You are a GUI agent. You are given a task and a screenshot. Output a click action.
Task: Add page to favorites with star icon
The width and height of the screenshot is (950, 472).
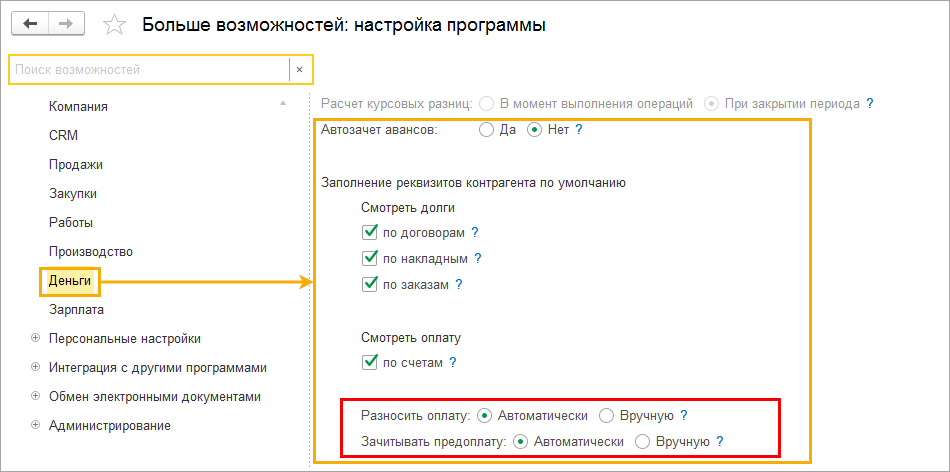click(116, 25)
